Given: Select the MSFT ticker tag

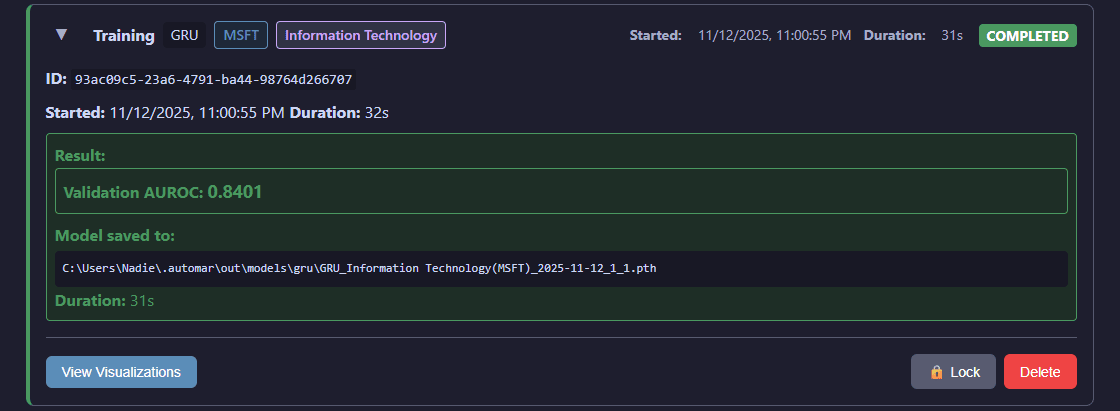Looking at the screenshot, I should (x=241, y=35).
